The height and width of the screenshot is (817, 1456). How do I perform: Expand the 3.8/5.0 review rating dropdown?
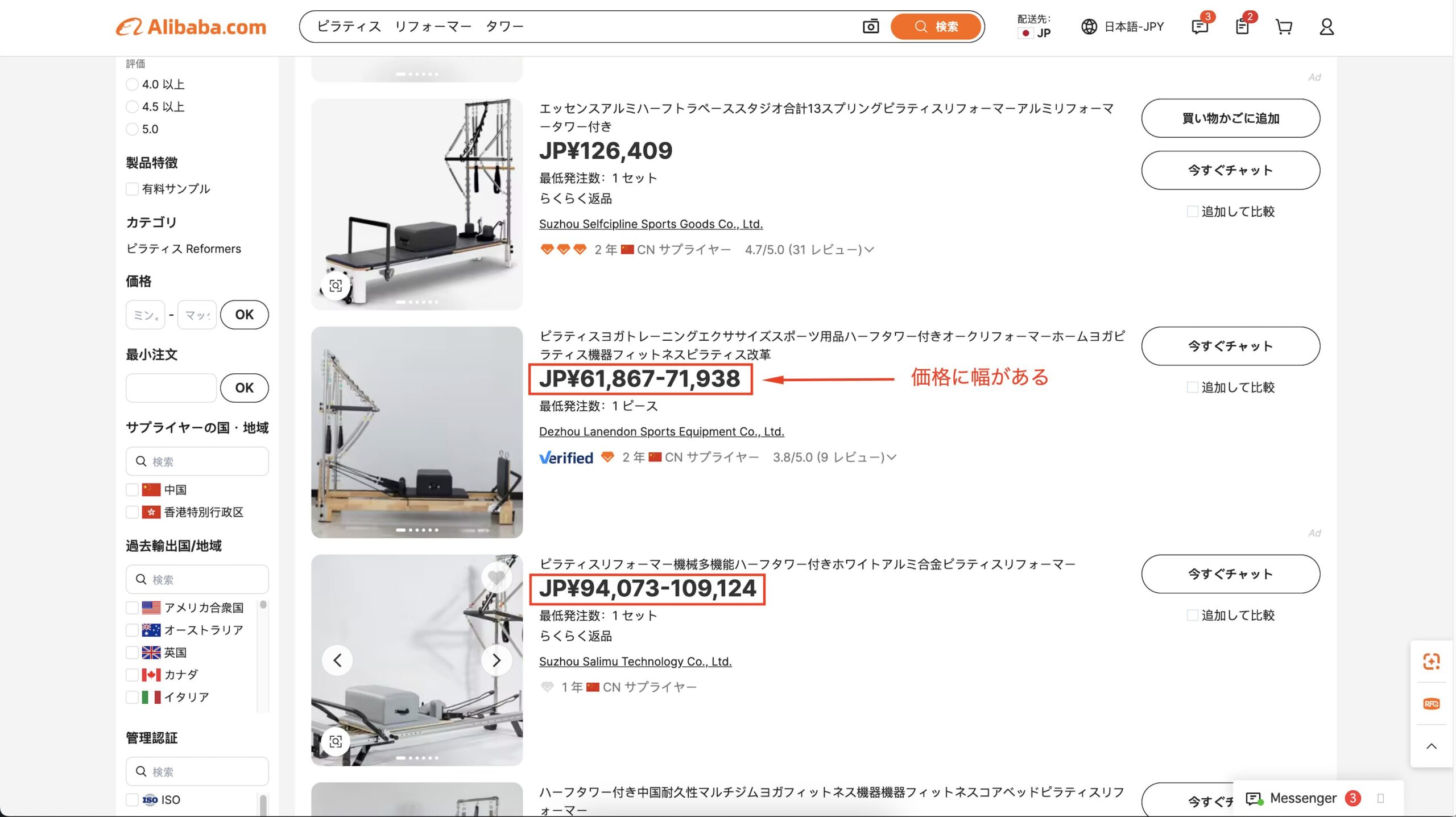[834, 457]
